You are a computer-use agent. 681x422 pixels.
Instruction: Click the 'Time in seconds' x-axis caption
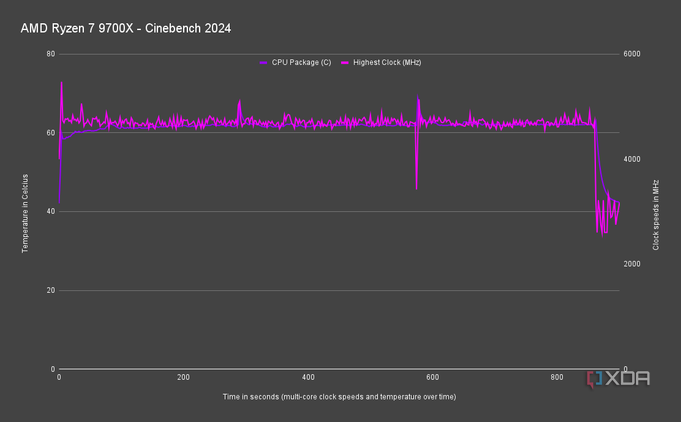coord(339,397)
